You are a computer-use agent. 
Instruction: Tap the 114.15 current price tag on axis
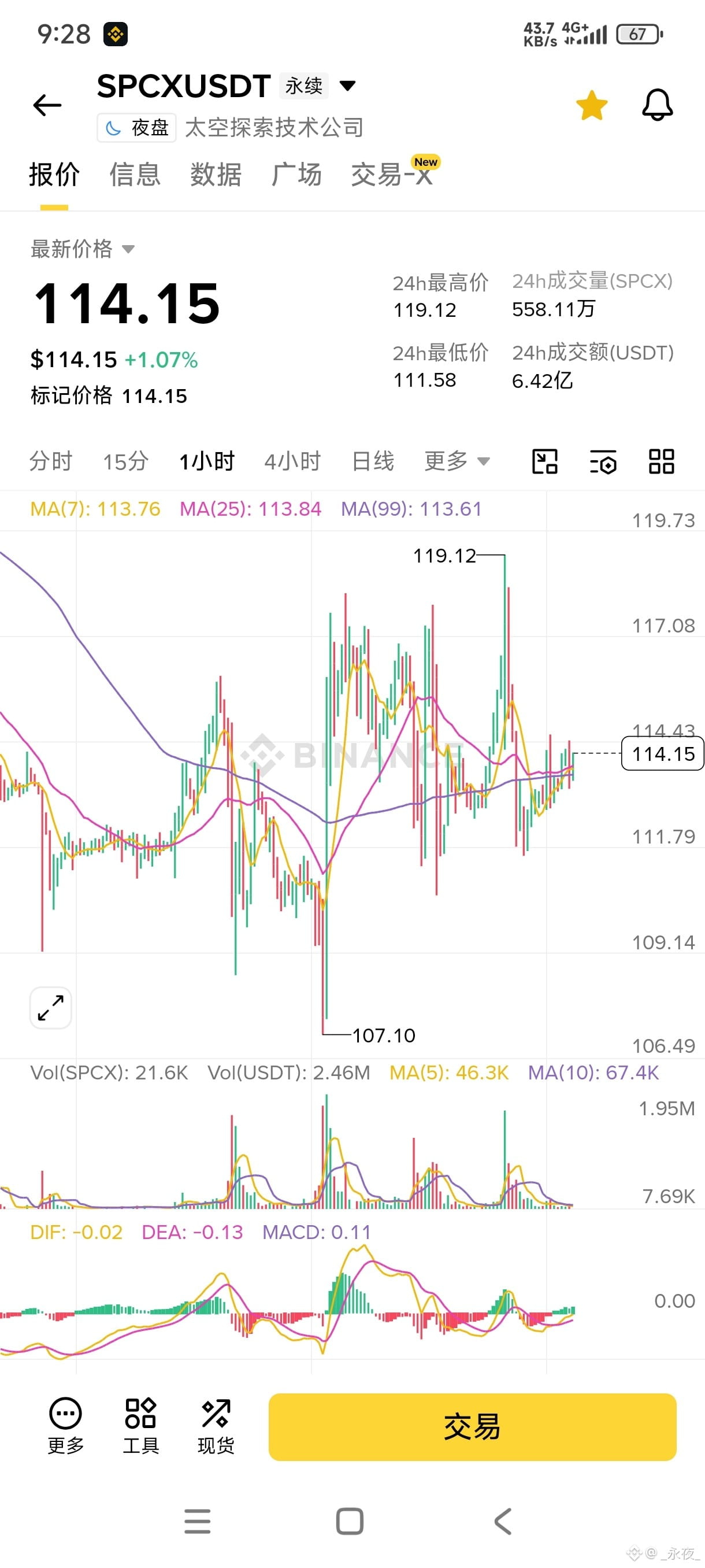(x=662, y=753)
